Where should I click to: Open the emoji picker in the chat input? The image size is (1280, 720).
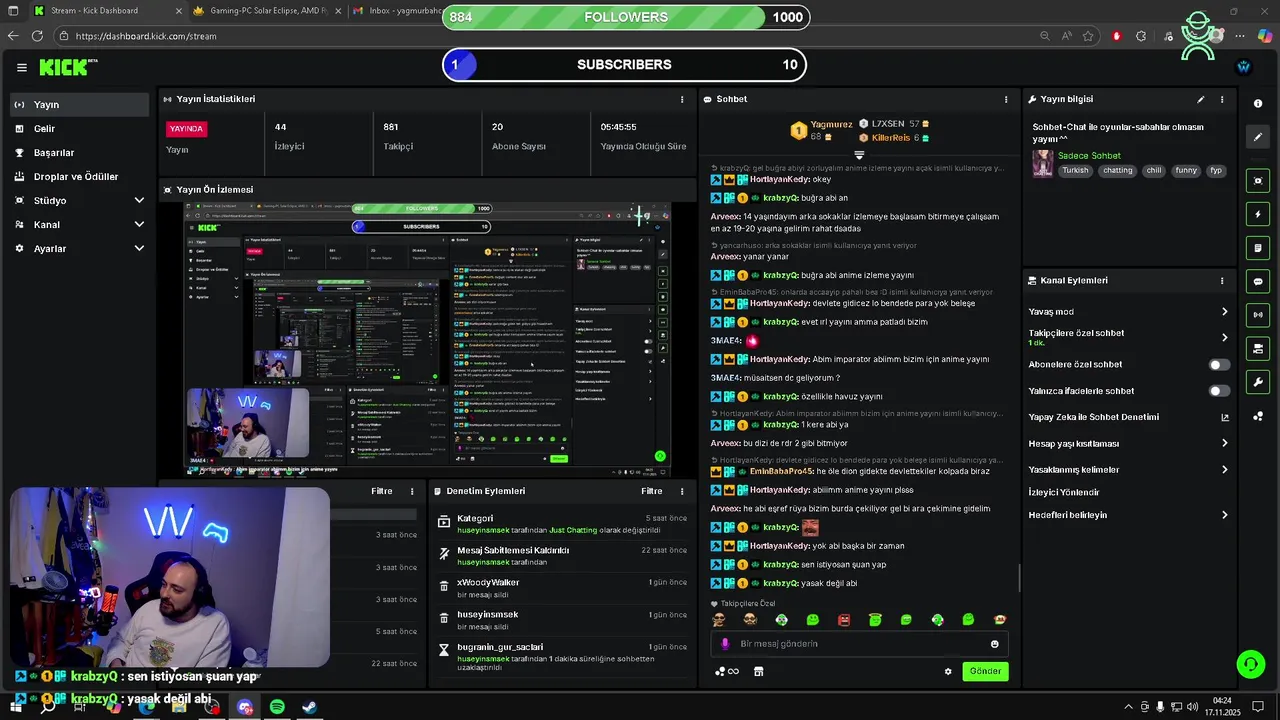(x=994, y=644)
